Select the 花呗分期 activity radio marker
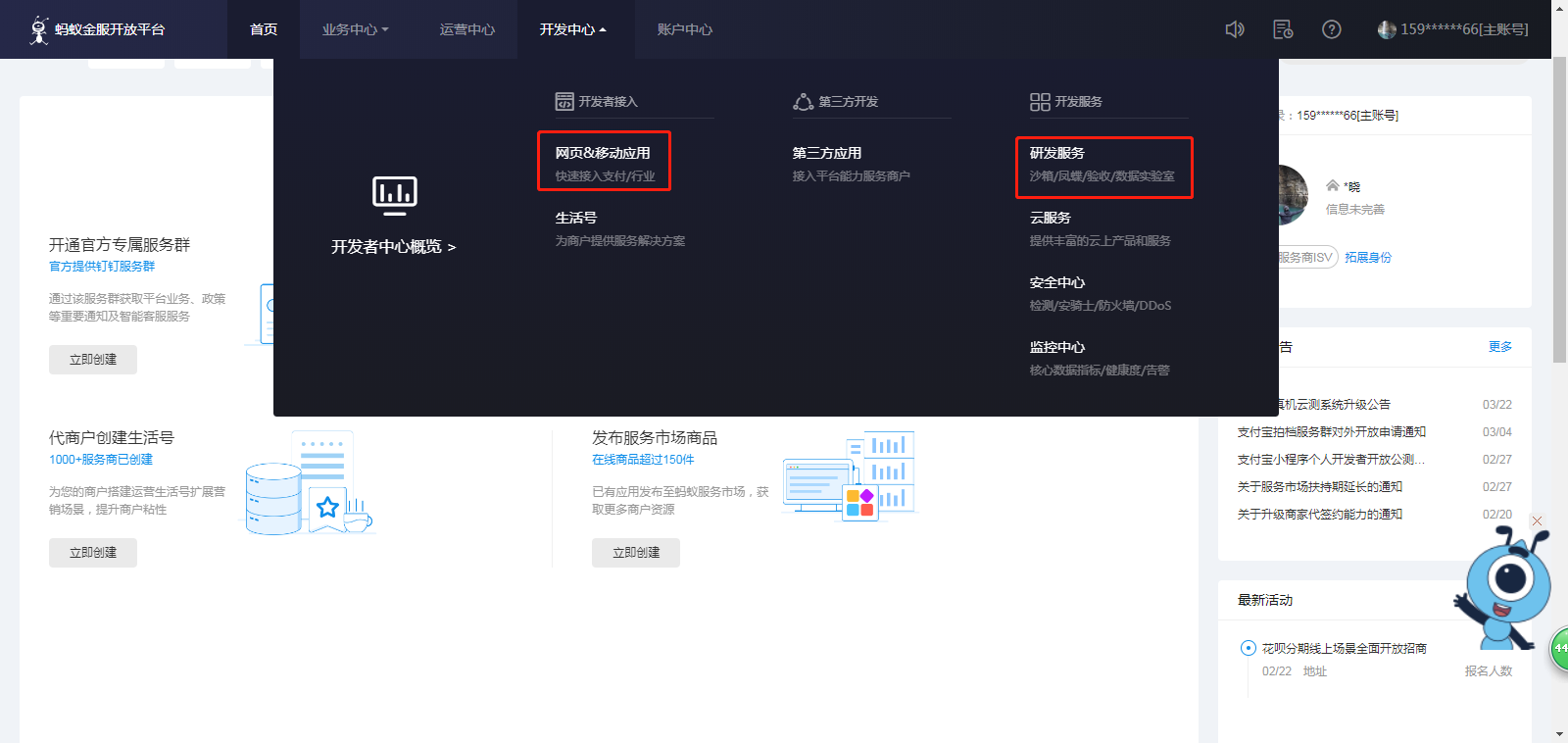The width and height of the screenshot is (1568, 743). [1249, 648]
